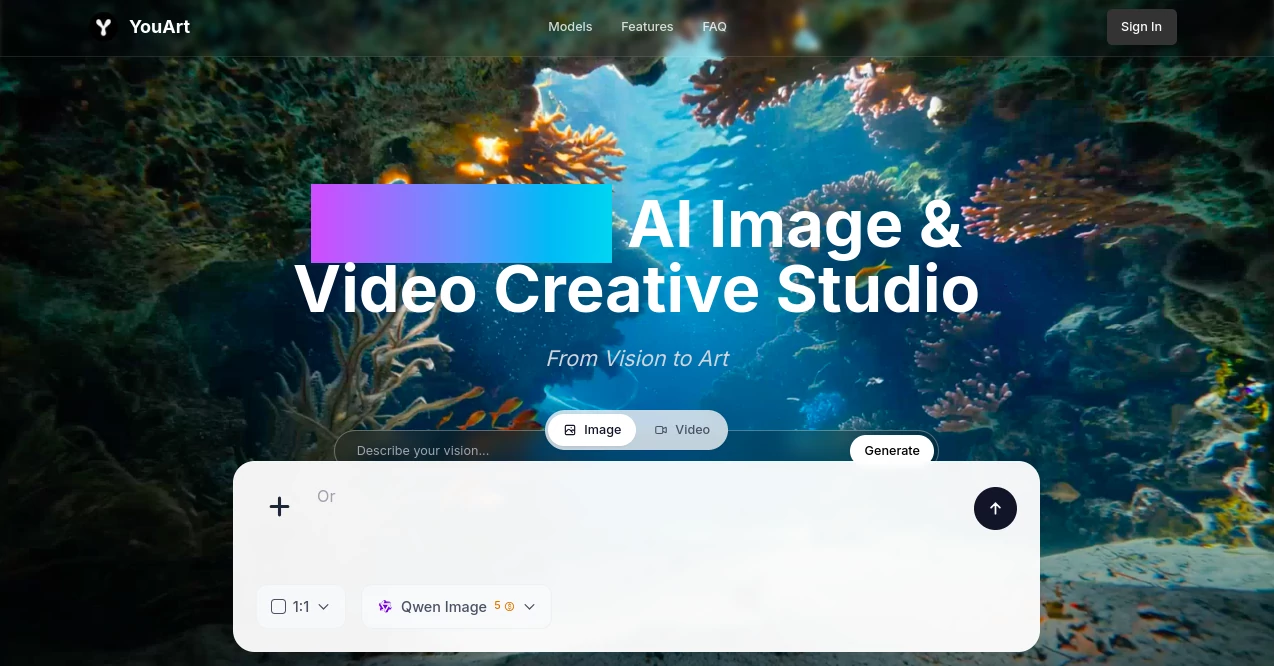1274x666 pixels.
Task: Click the Or upload prompt area
Action: click(x=326, y=496)
